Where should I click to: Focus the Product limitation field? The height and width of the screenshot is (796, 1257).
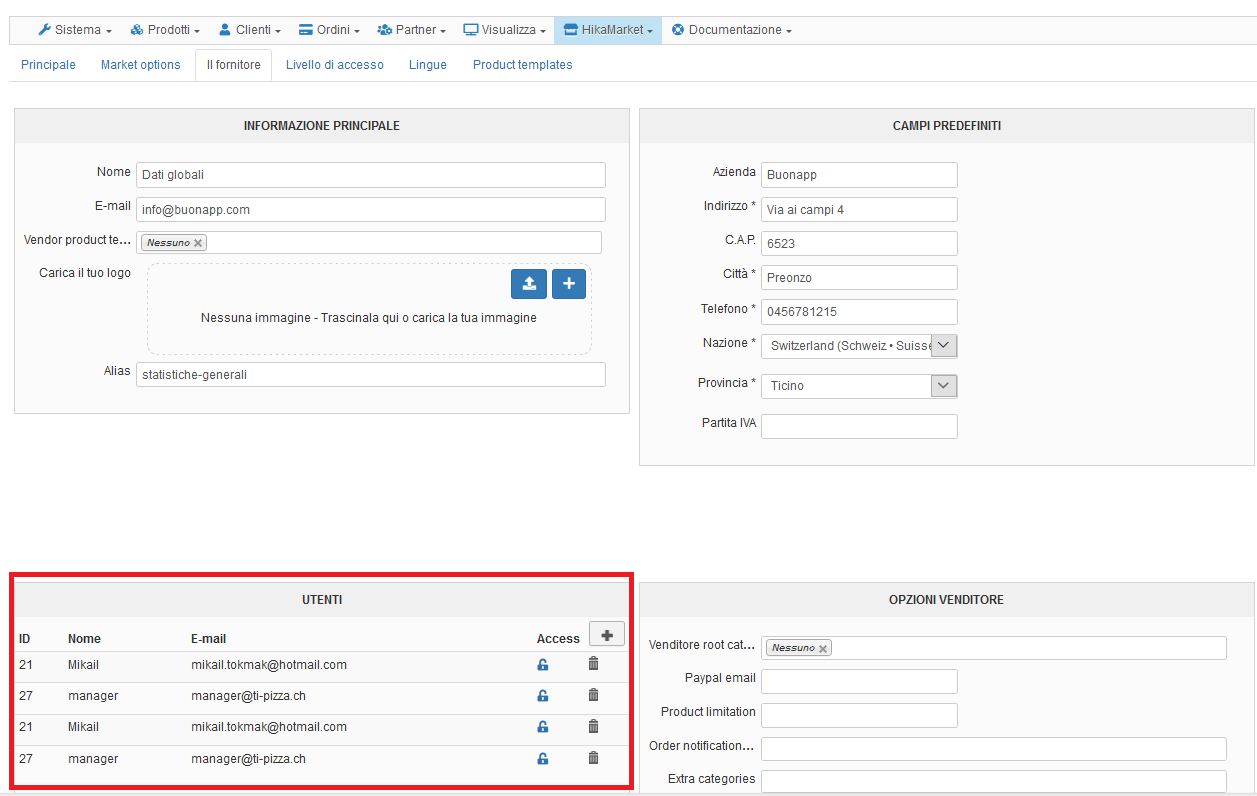pos(859,716)
